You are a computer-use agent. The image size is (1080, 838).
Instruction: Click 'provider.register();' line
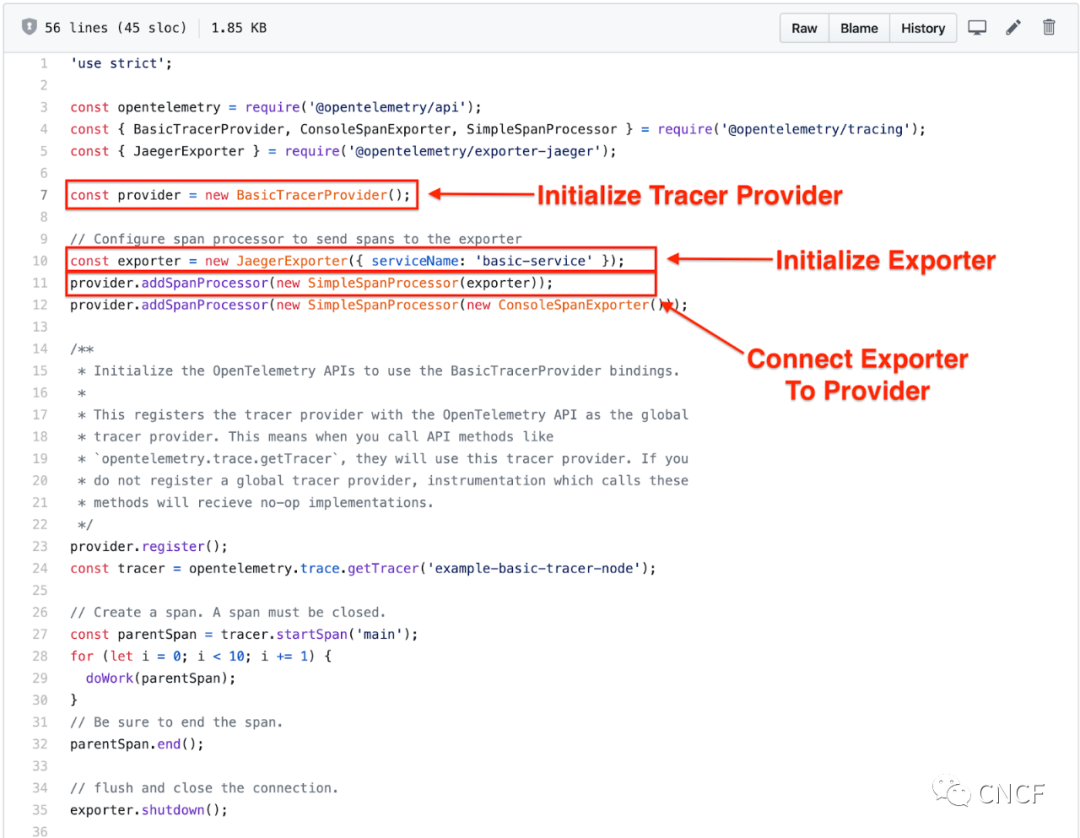point(149,546)
